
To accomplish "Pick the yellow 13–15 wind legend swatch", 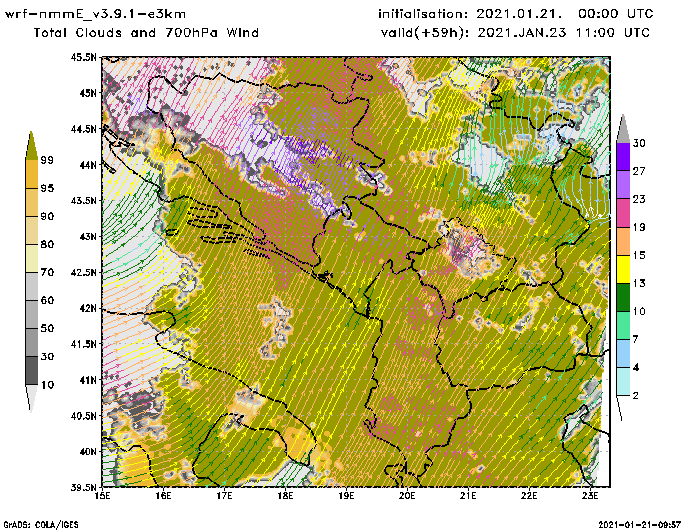I will pos(623,269).
